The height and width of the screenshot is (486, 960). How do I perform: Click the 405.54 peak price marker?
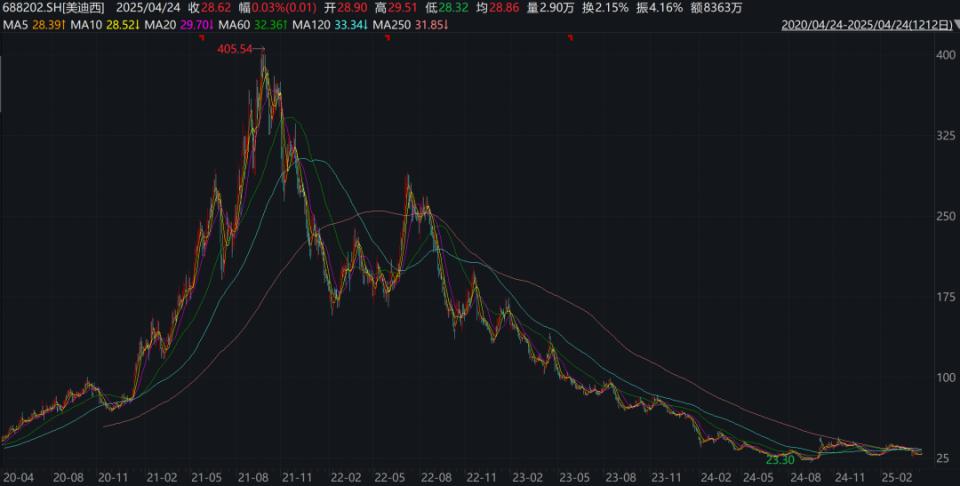[235, 49]
